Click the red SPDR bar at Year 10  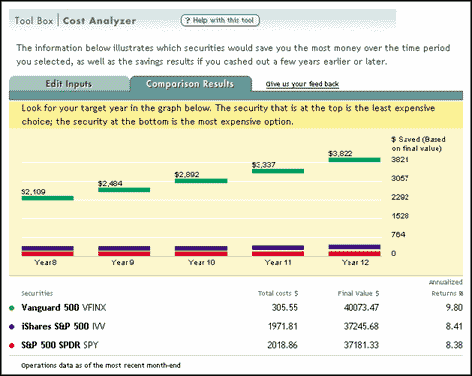(x=201, y=254)
